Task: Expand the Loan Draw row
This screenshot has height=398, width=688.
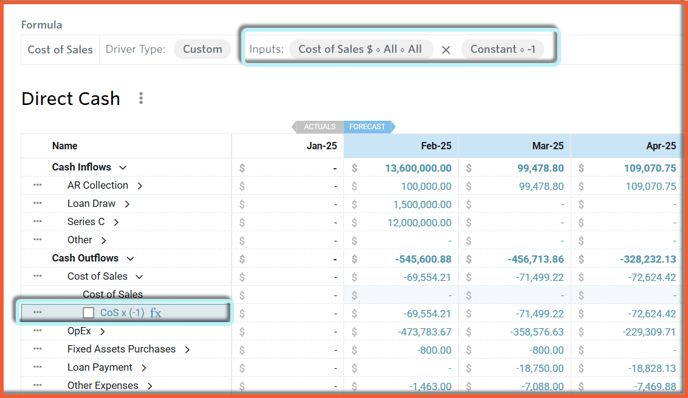Action: click(x=127, y=204)
